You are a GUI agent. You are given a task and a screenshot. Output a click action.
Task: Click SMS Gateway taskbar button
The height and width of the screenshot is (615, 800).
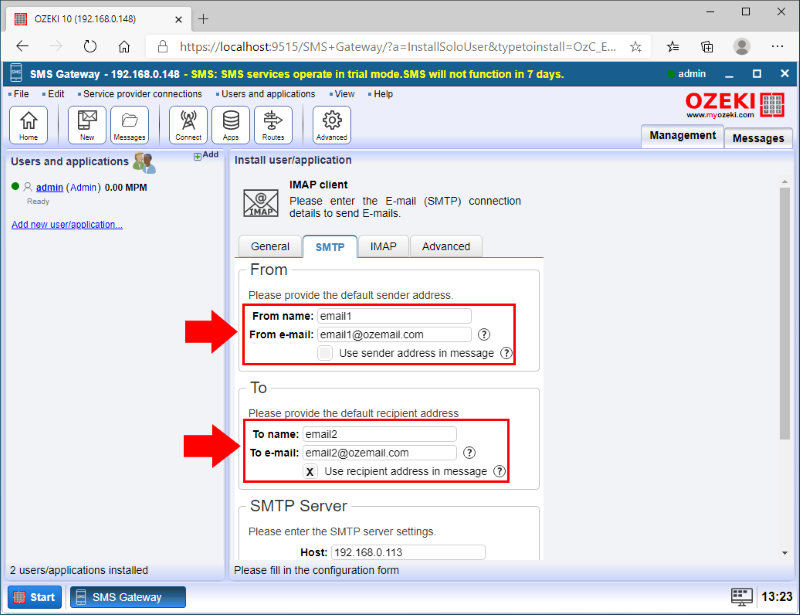click(x=128, y=597)
